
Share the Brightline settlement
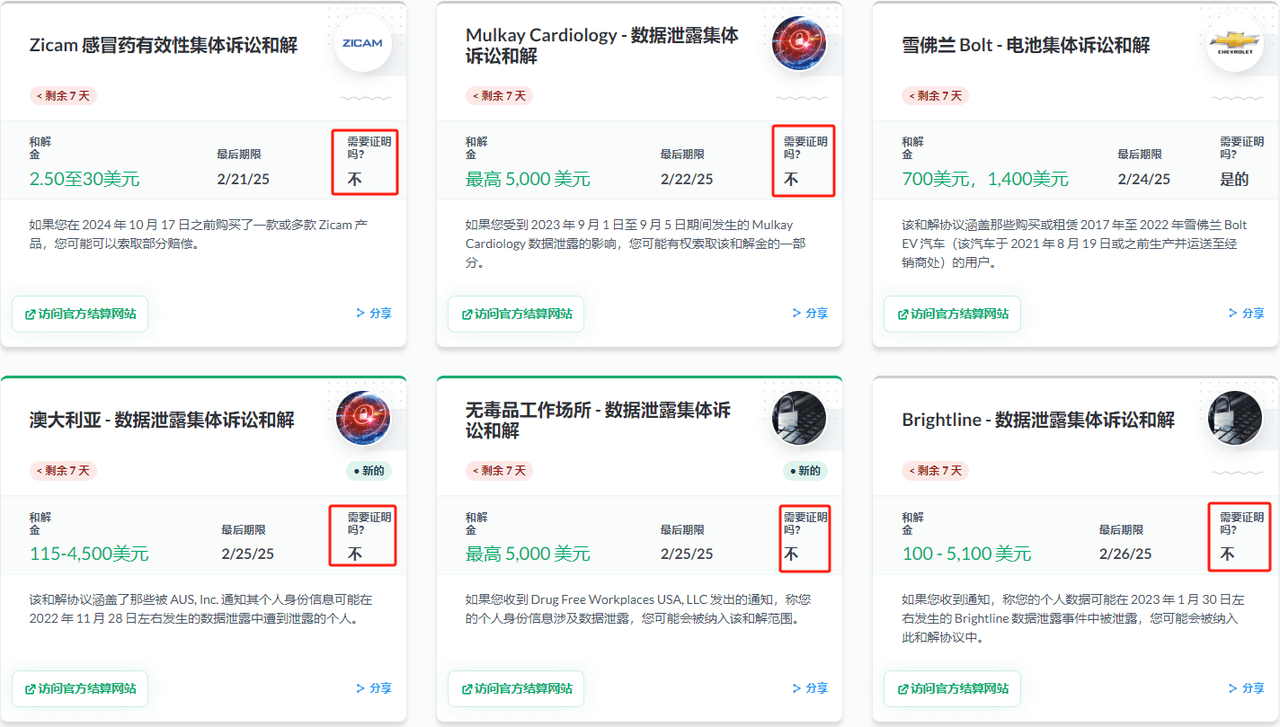coord(1246,688)
